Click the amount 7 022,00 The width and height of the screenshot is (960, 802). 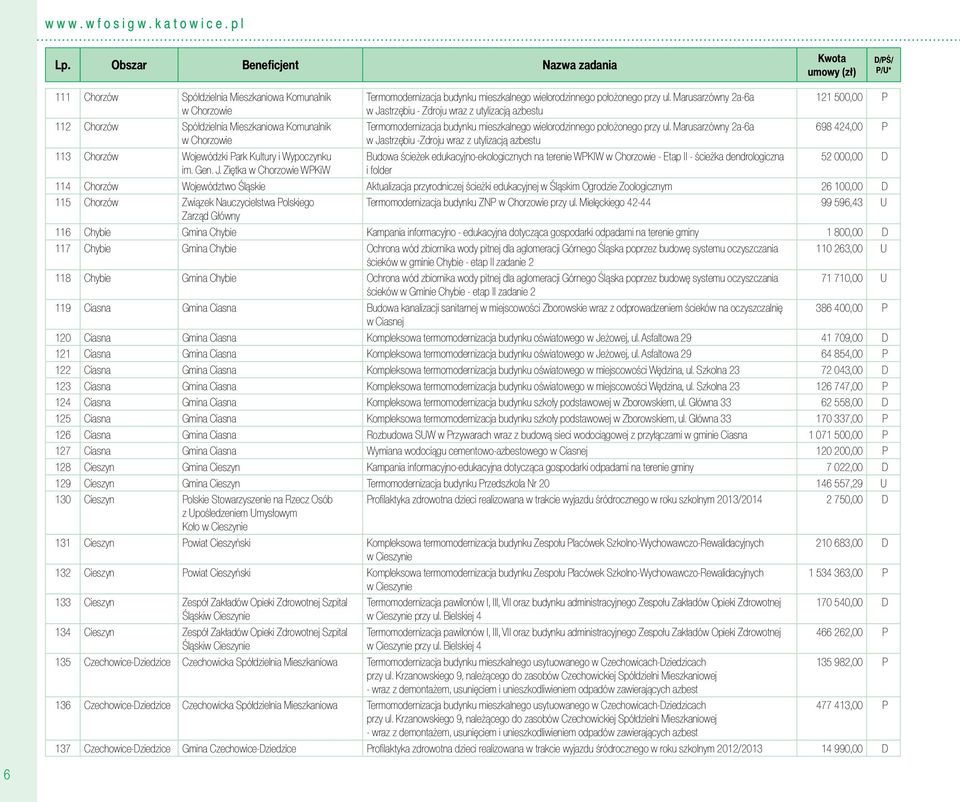[844, 467]
